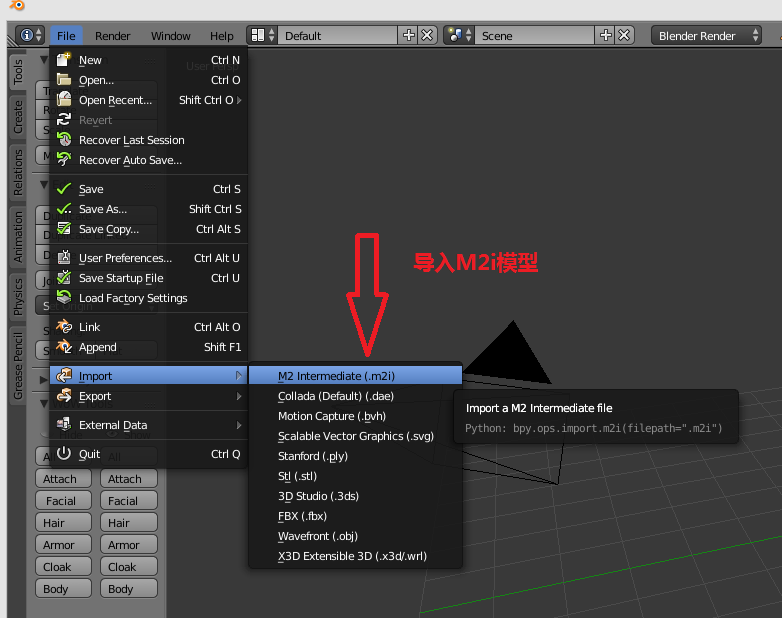The image size is (782, 618).
Task: Switch to the Relations tab
Action: [18, 173]
